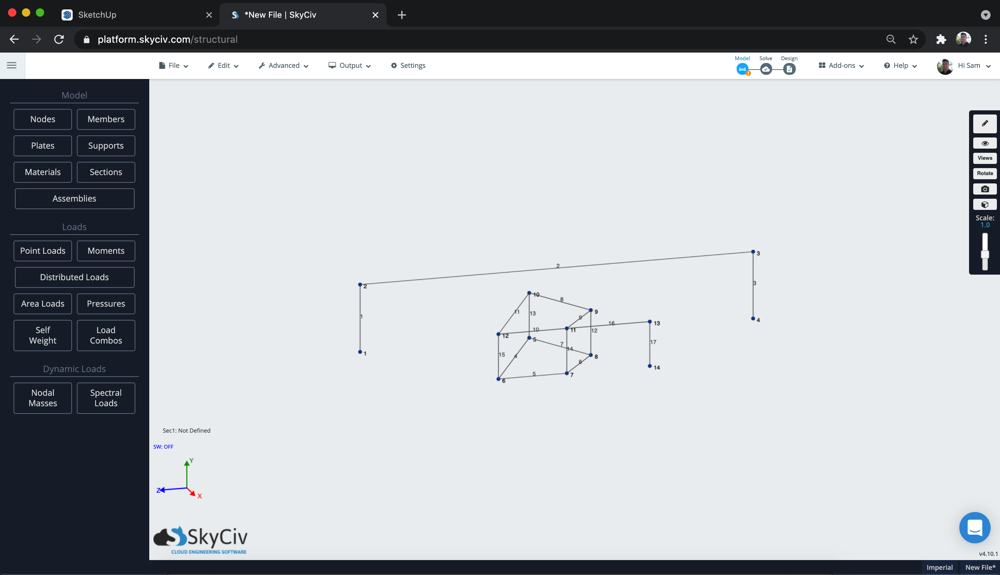Take a screenshot with the camera icon
The width and height of the screenshot is (1000, 575).
985,189
